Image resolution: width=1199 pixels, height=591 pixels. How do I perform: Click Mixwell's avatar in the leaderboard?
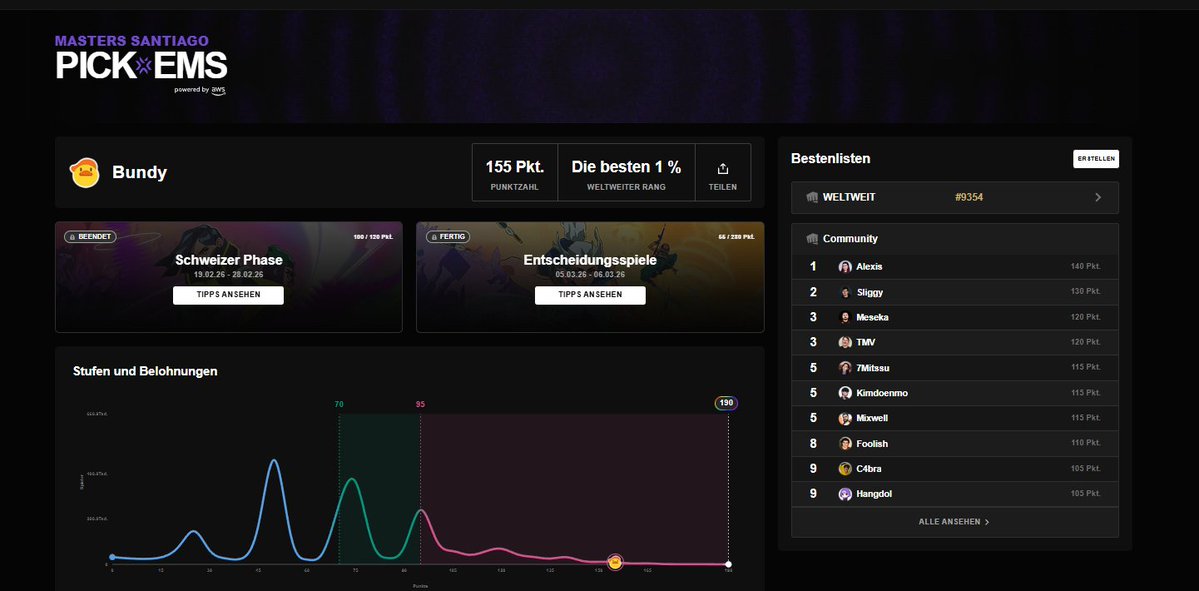coord(845,418)
